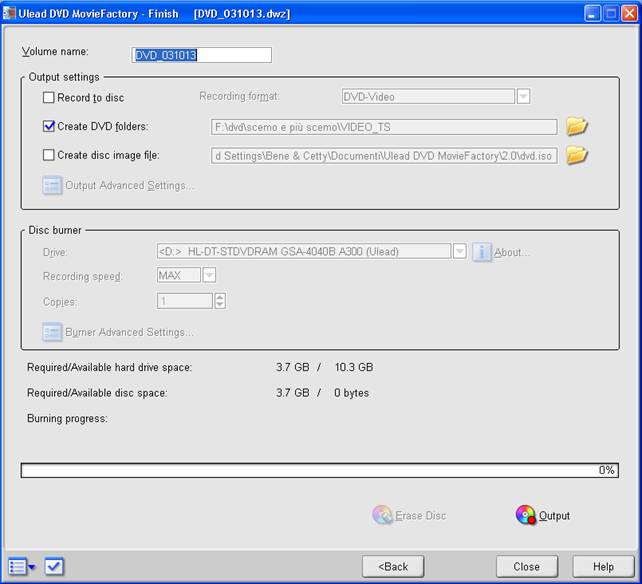Click the 0 bytes available disc space value
642x584 pixels.
(351, 393)
